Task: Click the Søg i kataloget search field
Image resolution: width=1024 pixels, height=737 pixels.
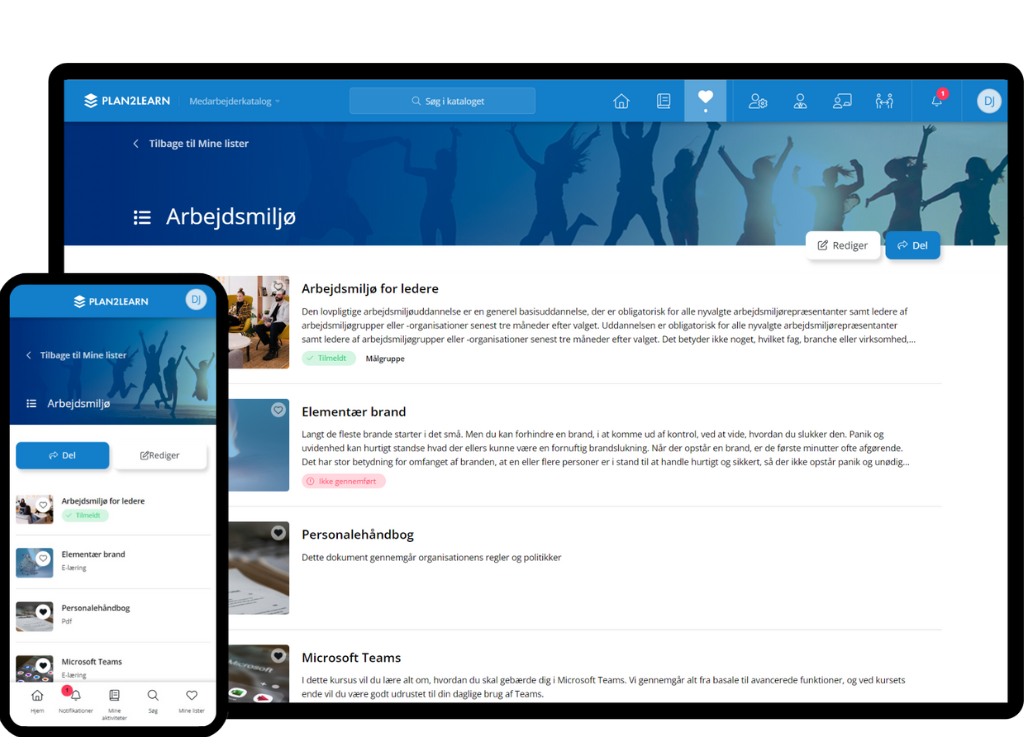Action: [442, 101]
